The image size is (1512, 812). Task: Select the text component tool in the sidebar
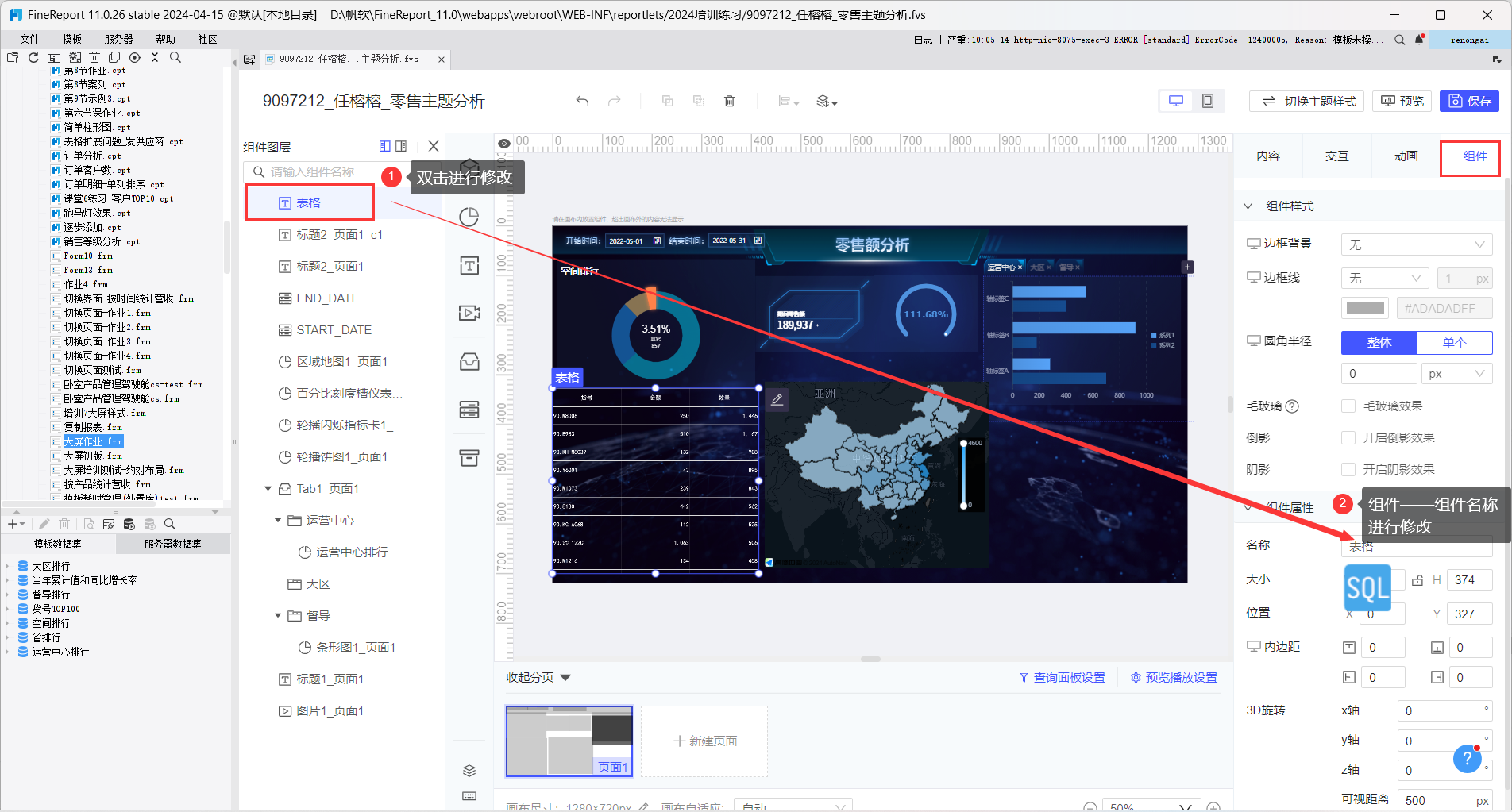tap(469, 265)
